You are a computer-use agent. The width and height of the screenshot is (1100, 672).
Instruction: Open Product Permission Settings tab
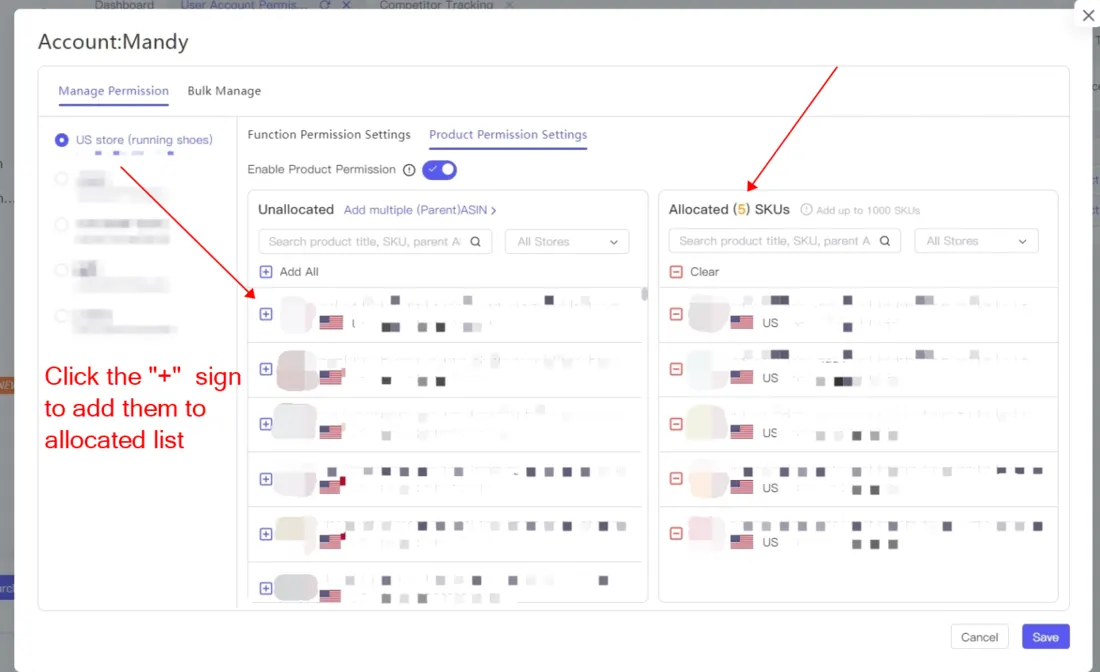[x=508, y=134]
